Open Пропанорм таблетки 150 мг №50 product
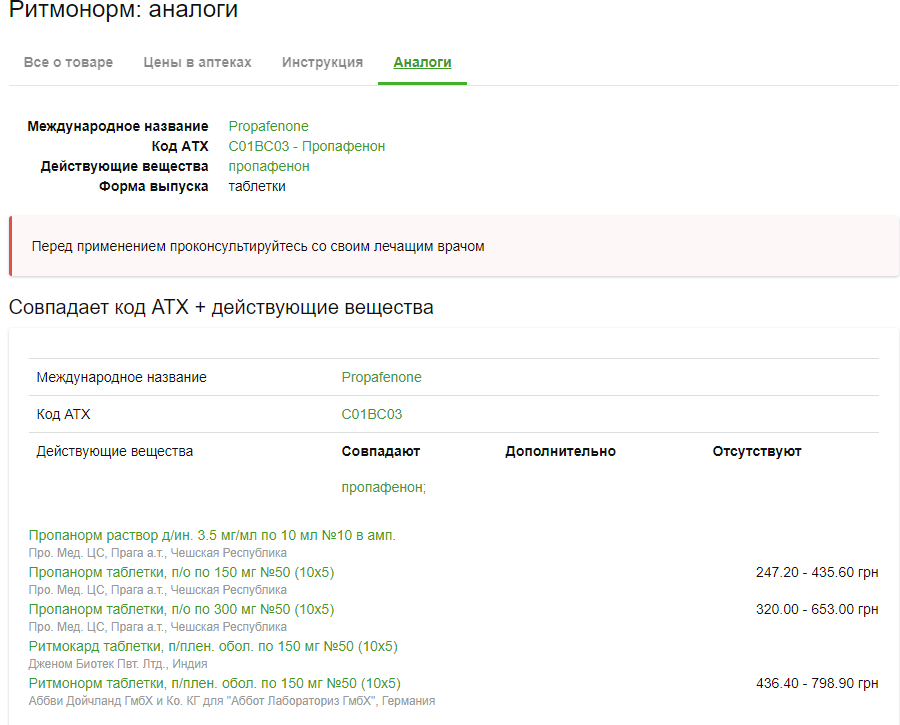900x725 pixels. pyautogui.click(x=181, y=572)
